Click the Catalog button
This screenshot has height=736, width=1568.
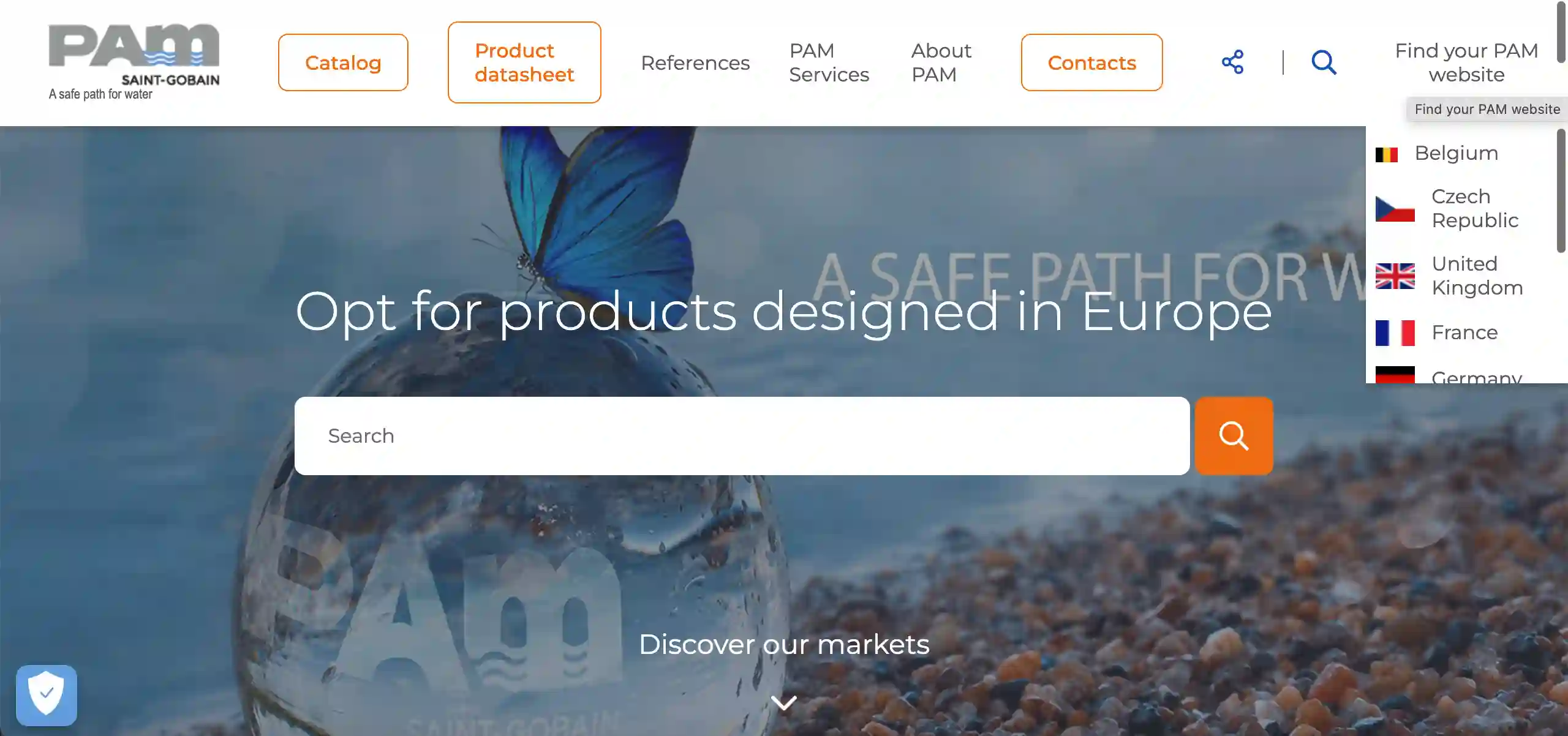click(x=343, y=62)
